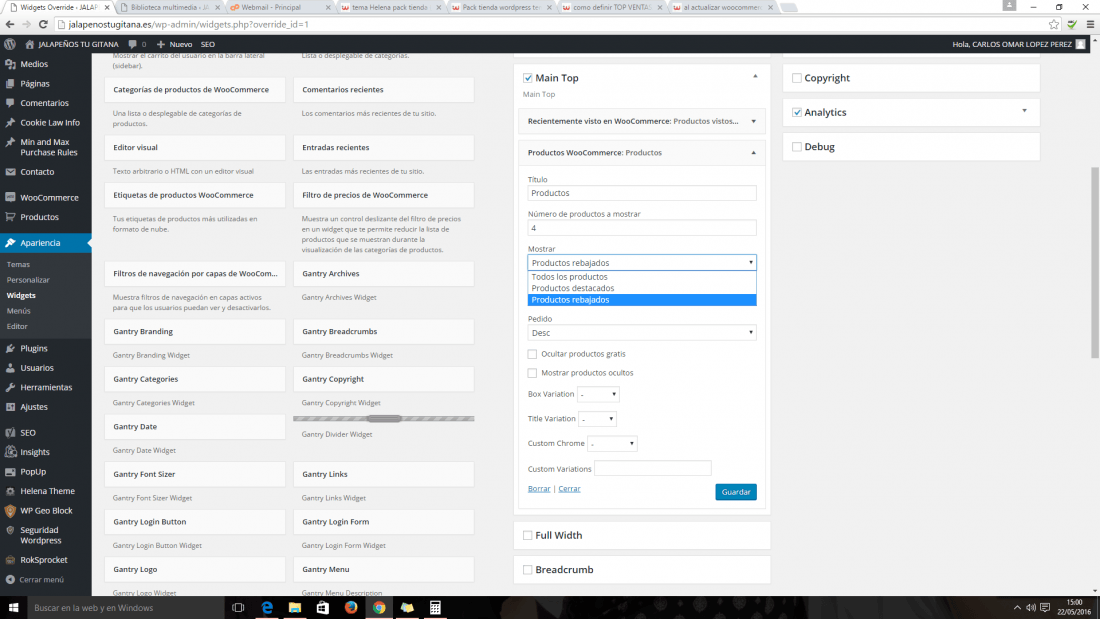1100x619 pixels.
Task: Select Todos los productos option
Action: click(642, 277)
